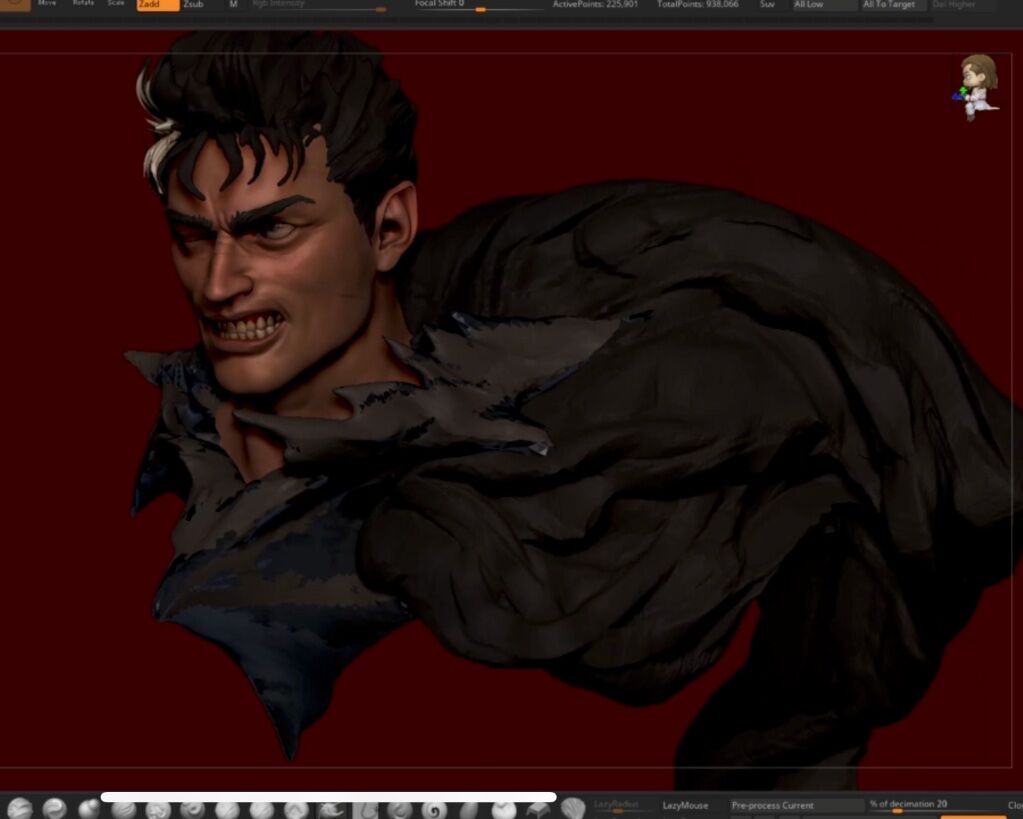Toggle Zadd sculpting mode

tap(158, 5)
